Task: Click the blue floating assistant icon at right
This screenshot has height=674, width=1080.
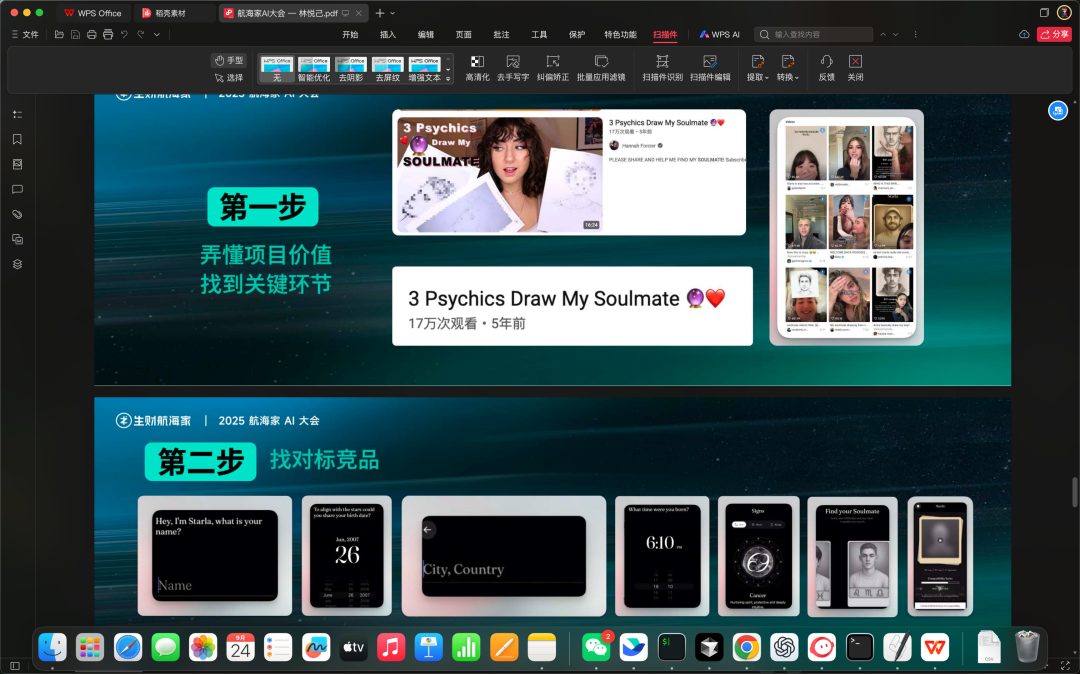Action: [1058, 110]
